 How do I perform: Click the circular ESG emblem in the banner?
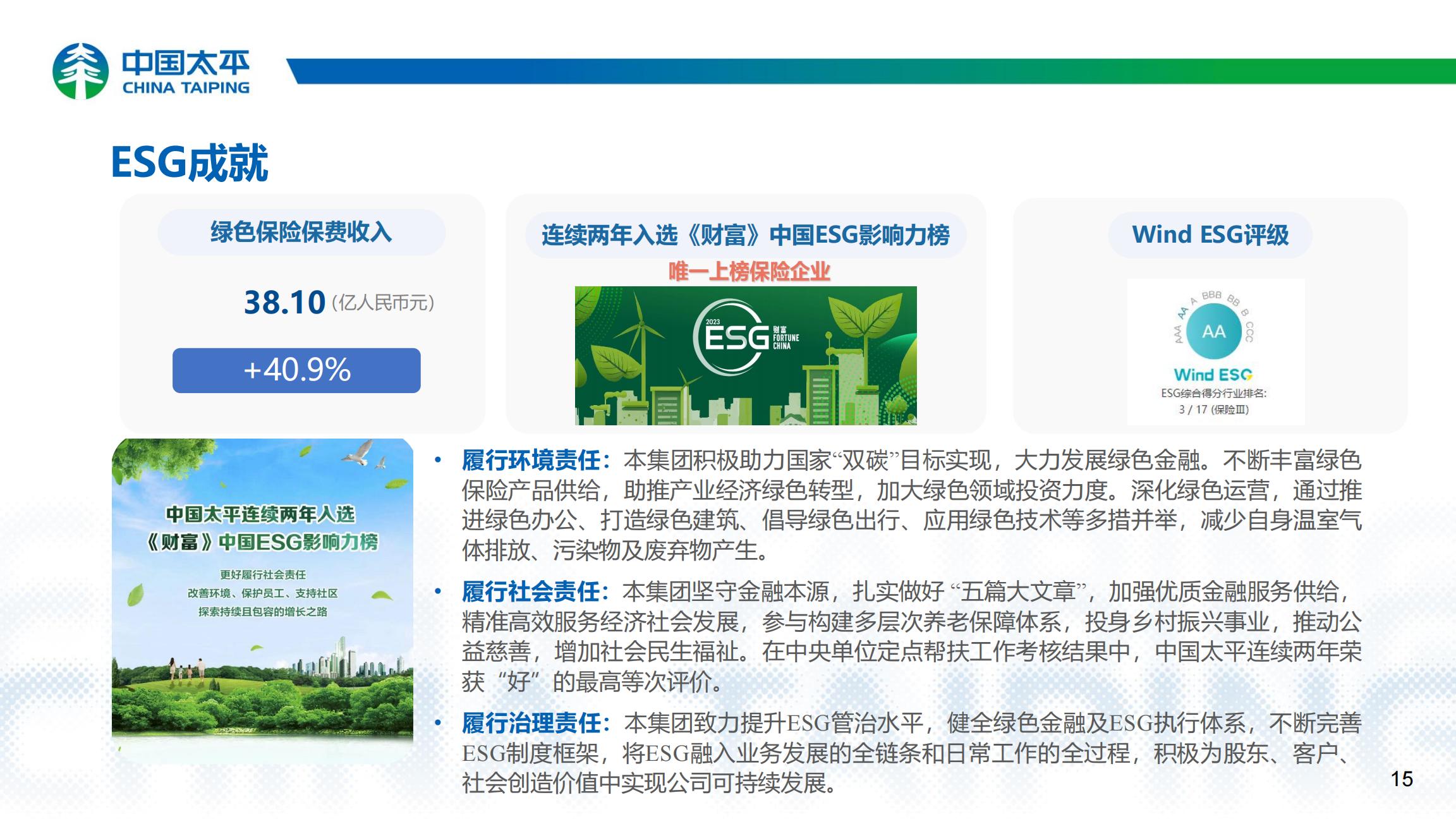(732, 337)
